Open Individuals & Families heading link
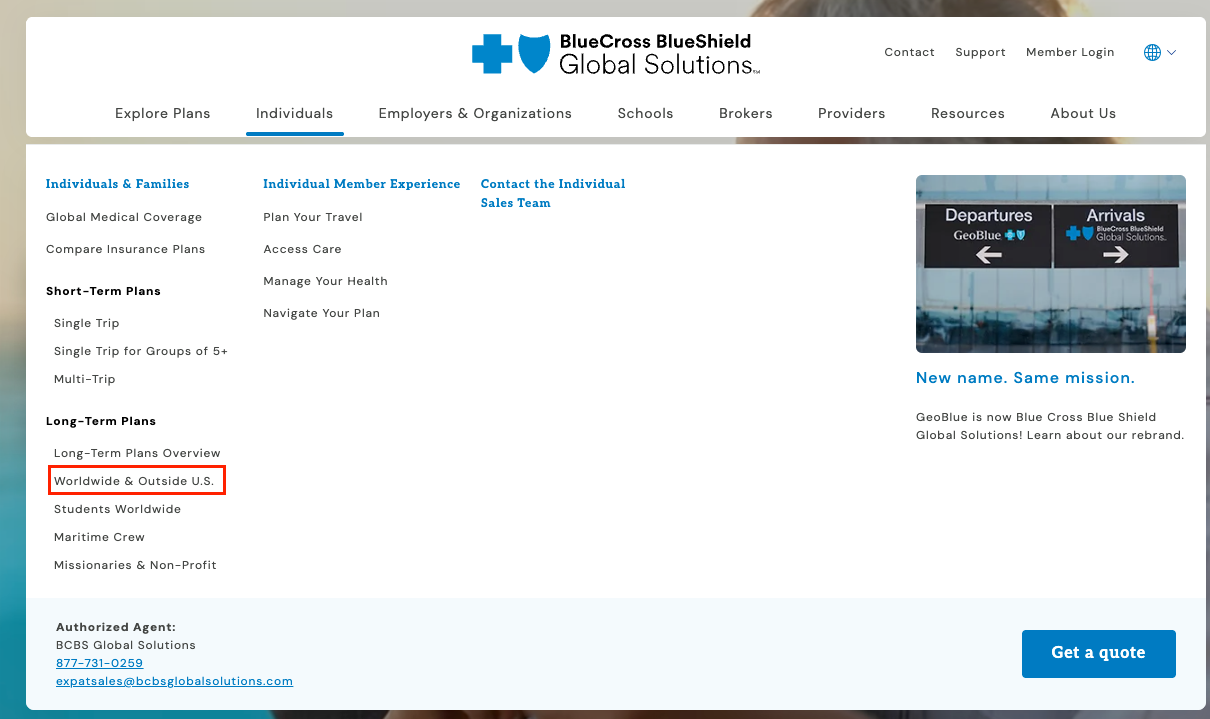 tap(118, 184)
